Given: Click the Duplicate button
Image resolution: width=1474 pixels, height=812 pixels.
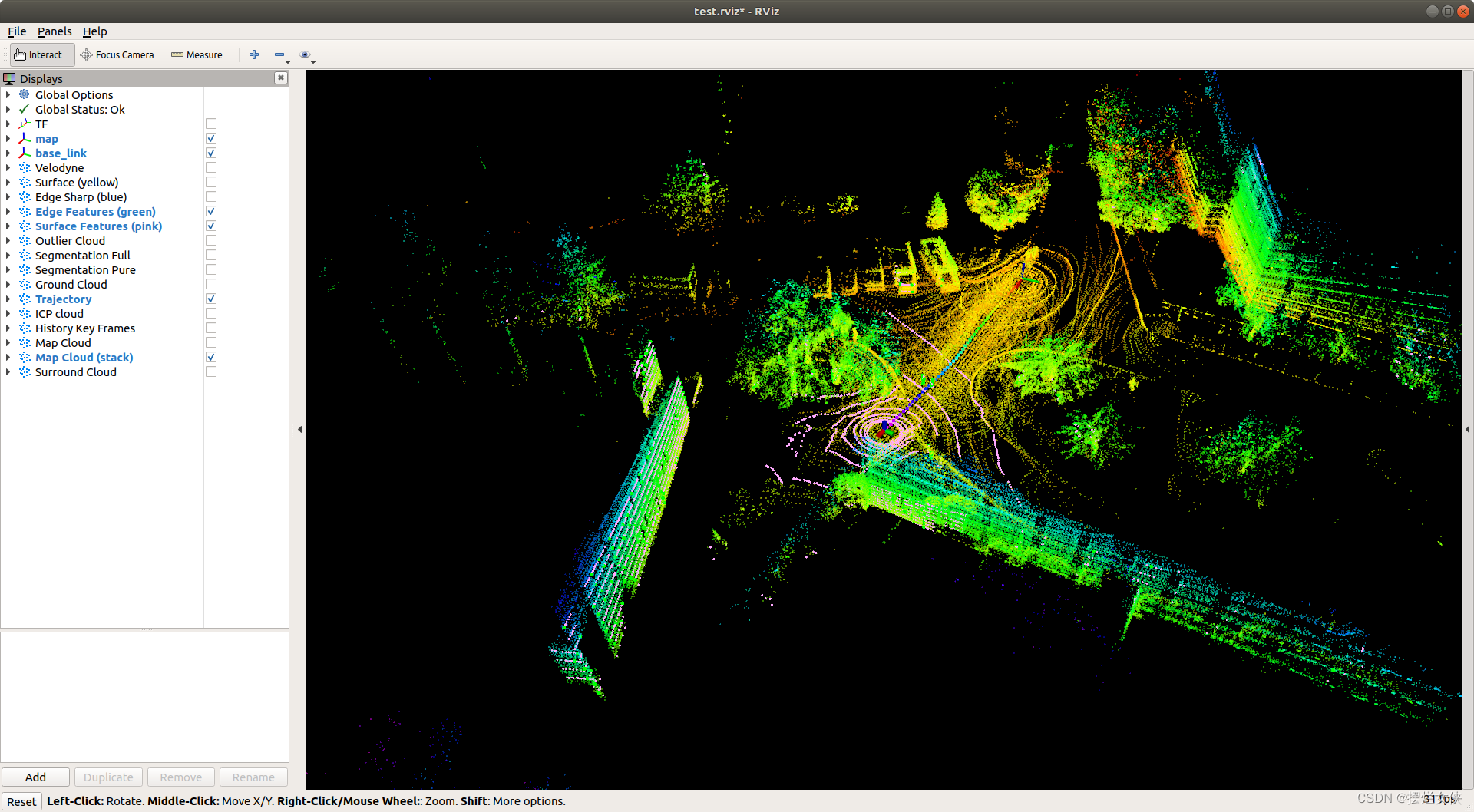Looking at the screenshot, I should [x=108, y=777].
